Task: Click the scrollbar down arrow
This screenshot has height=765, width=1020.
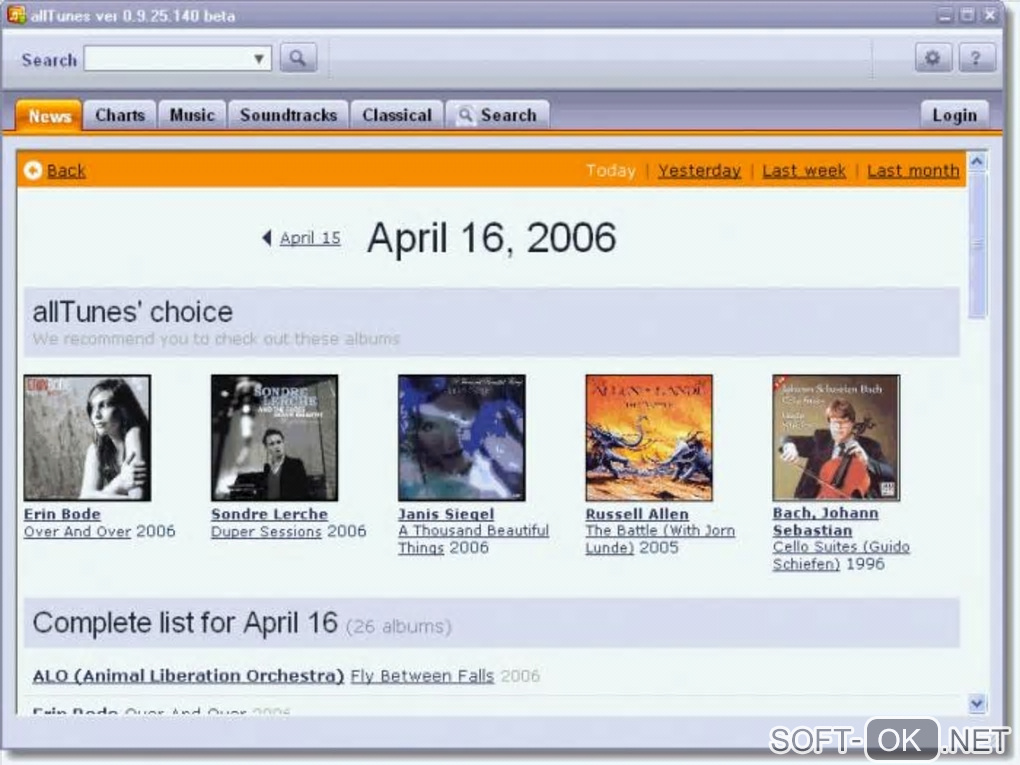Action: point(977,703)
